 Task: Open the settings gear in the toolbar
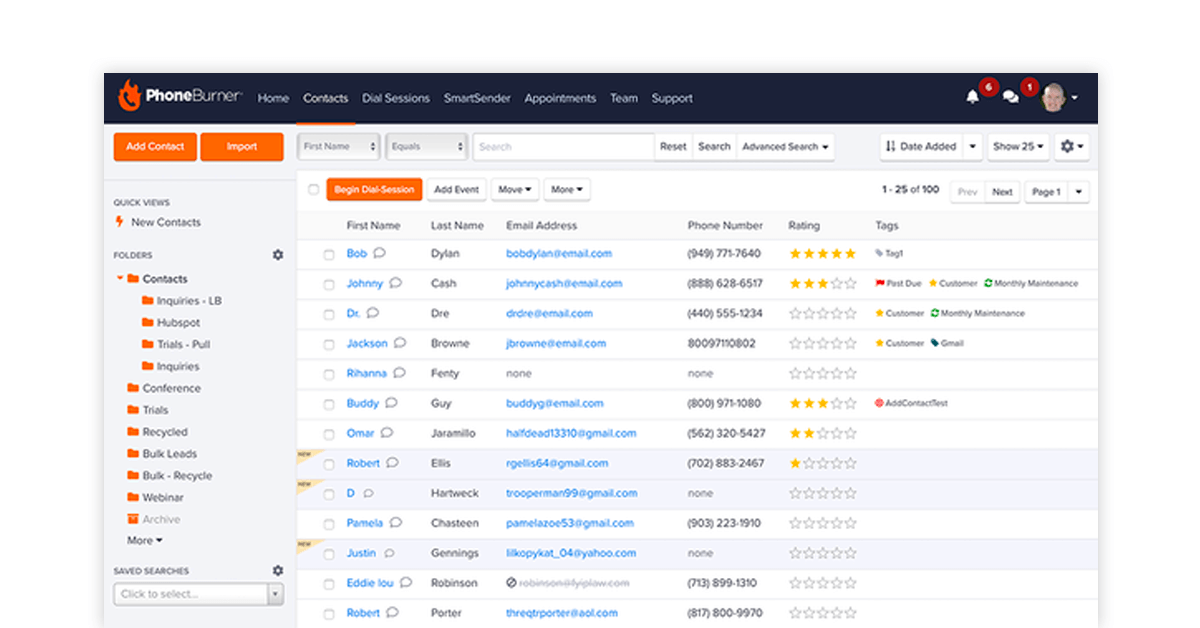[x=1072, y=146]
